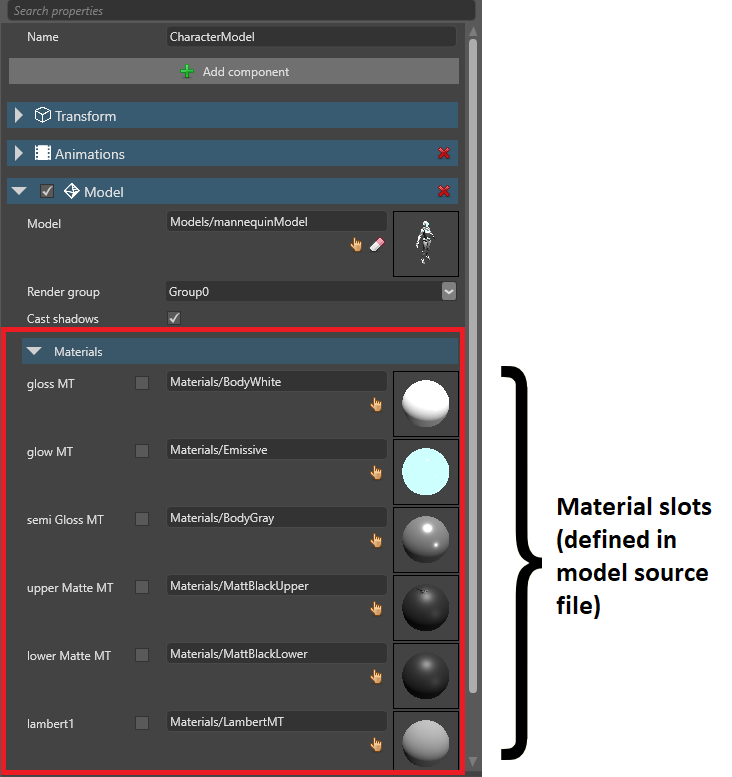Pick asset for lower Matte MT slot

tap(377, 676)
